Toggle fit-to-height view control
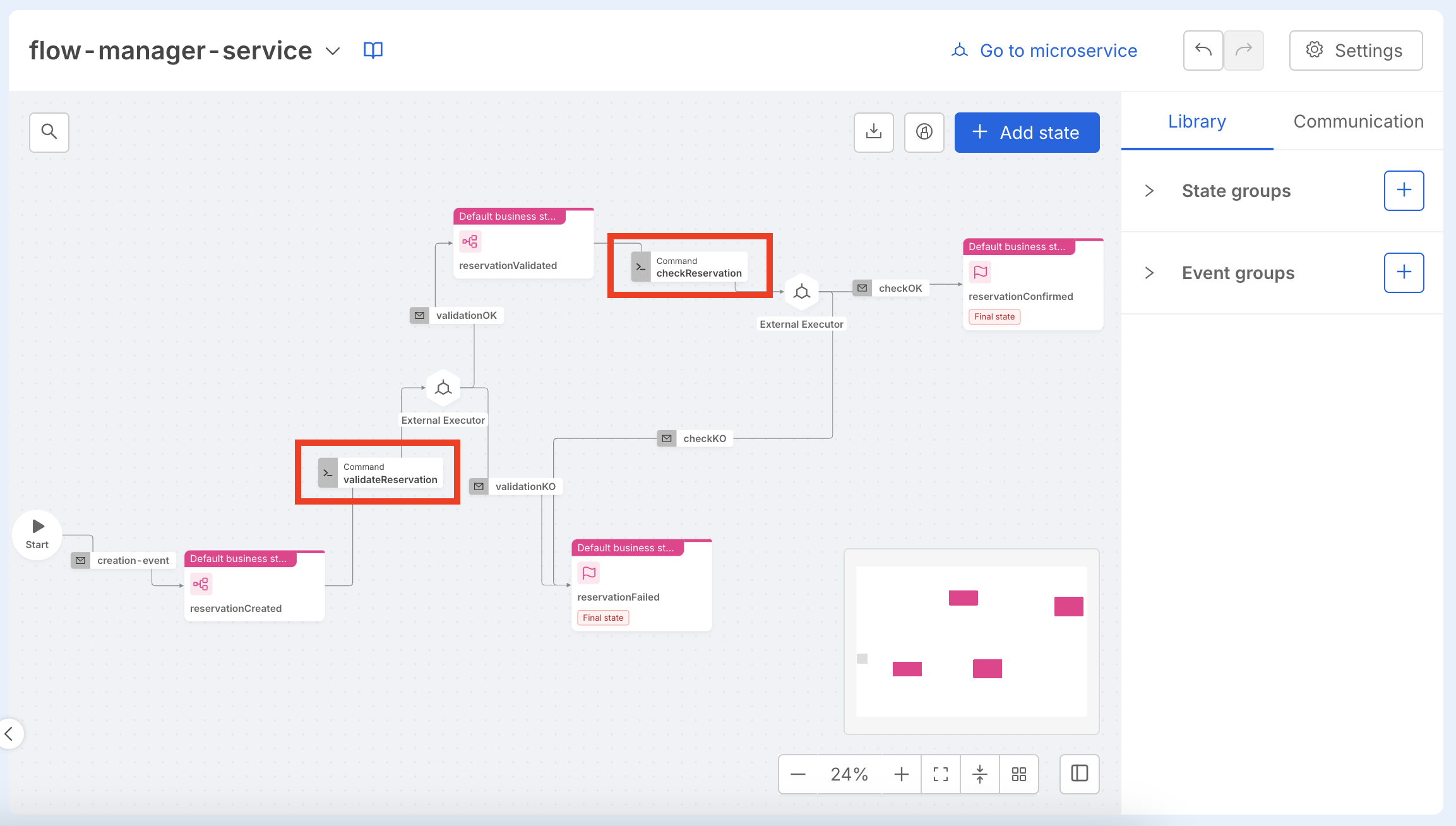This screenshot has width=1456, height=826. click(980, 774)
